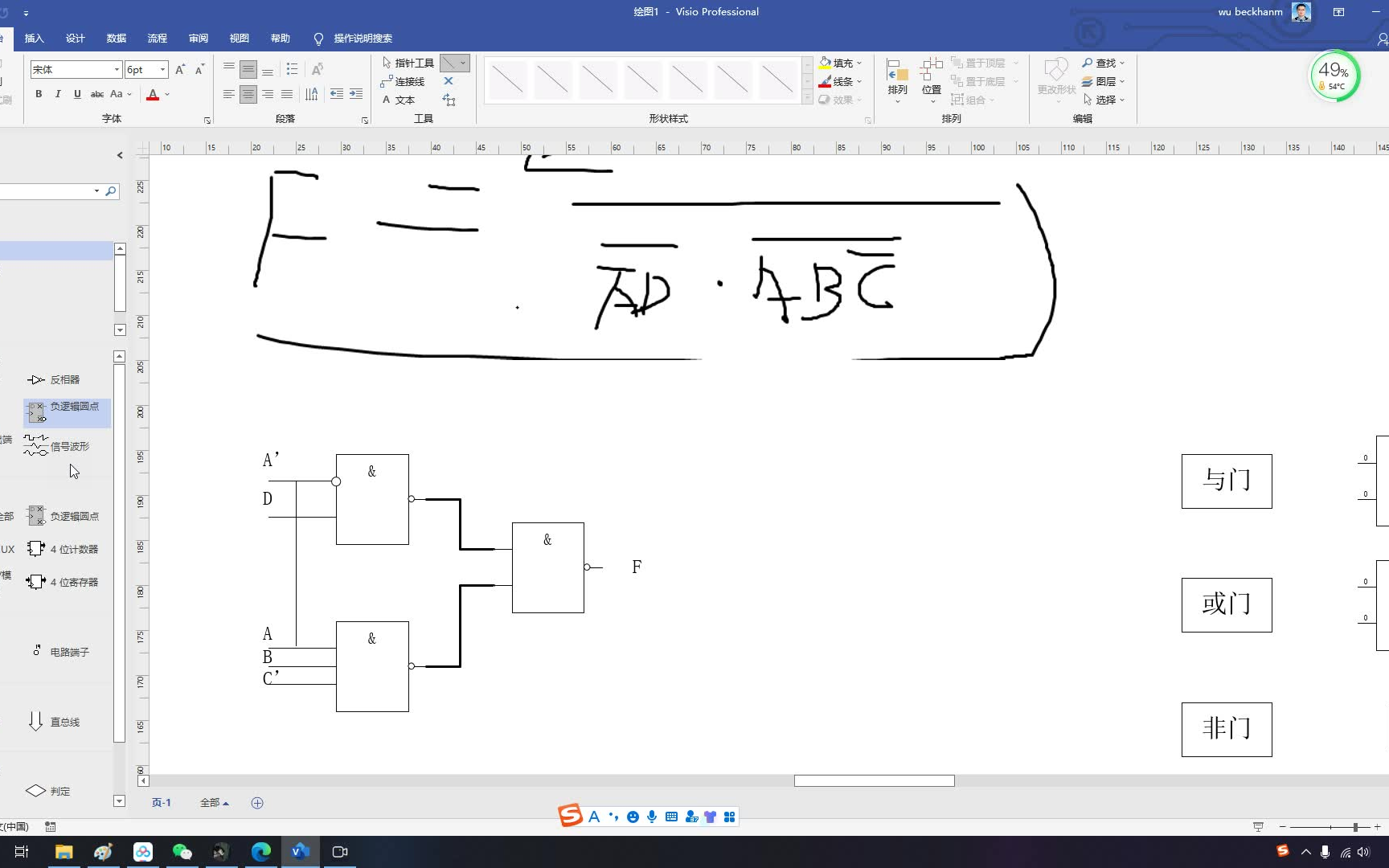Screen dimensions: 1389x868
Task: Open the 全部 pages list
Action: tap(214, 803)
